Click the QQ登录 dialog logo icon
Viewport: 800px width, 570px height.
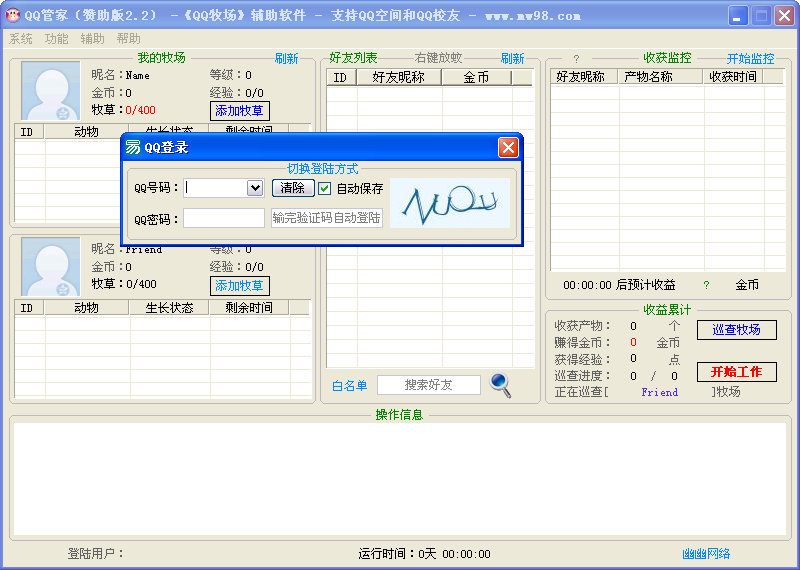click(x=133, y=147)
